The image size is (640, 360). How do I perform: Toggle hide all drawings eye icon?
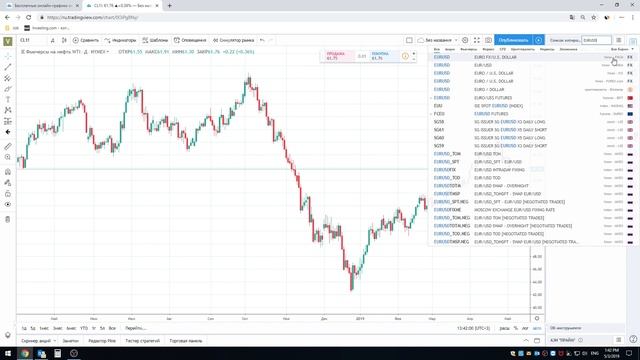8,204
